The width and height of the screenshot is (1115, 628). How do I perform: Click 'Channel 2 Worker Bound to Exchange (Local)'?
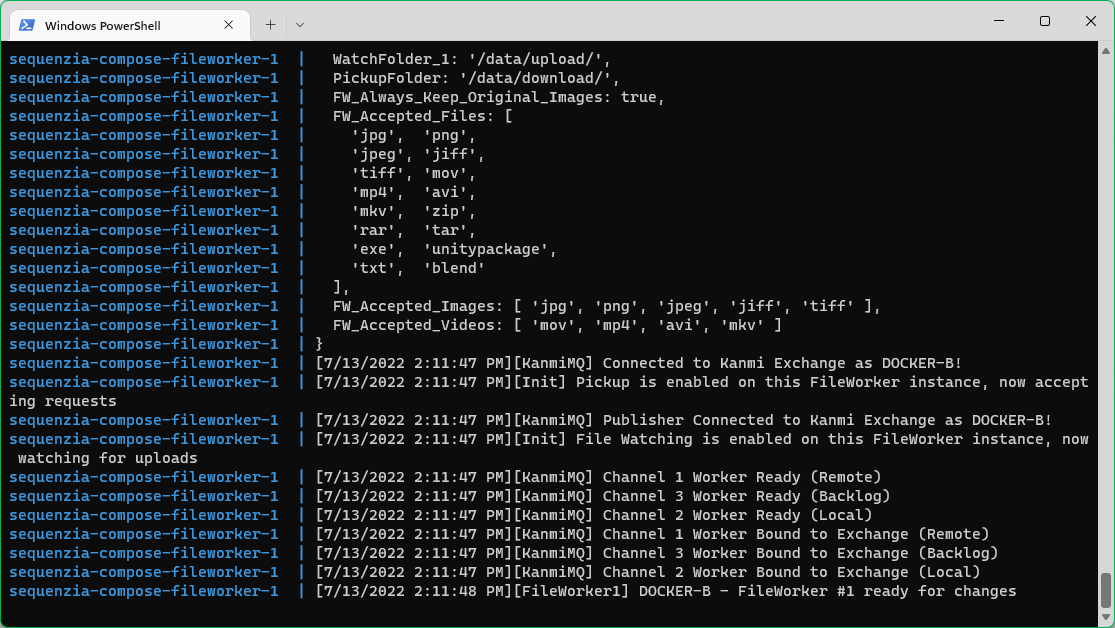coord(791,573)
